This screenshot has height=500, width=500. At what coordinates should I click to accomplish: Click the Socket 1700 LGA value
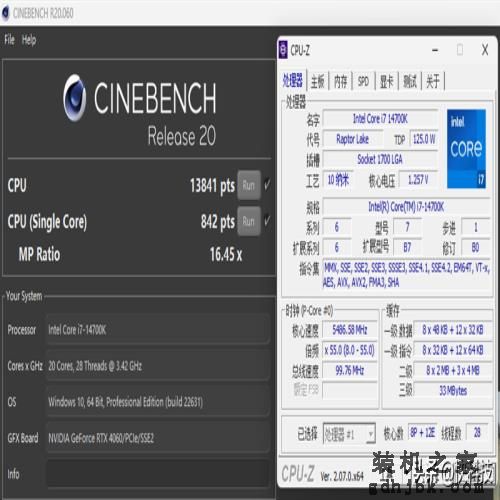click(x=380, y=159)
